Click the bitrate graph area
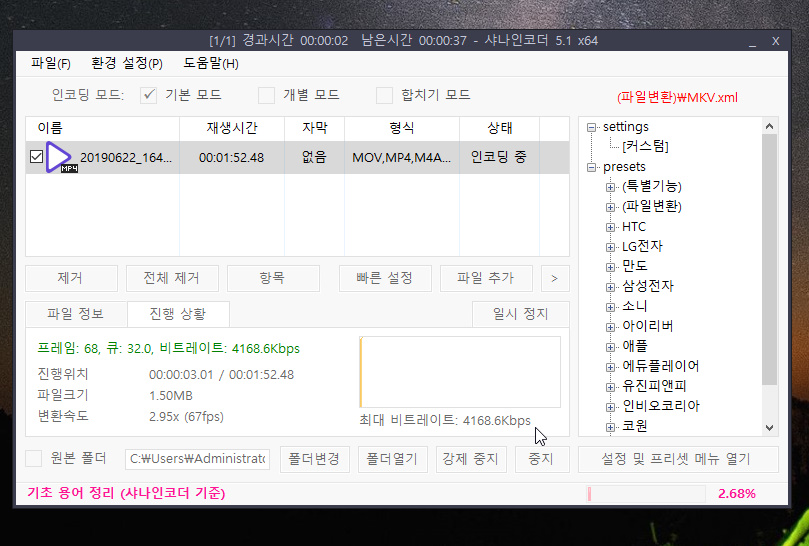 [x=460, y=372]
